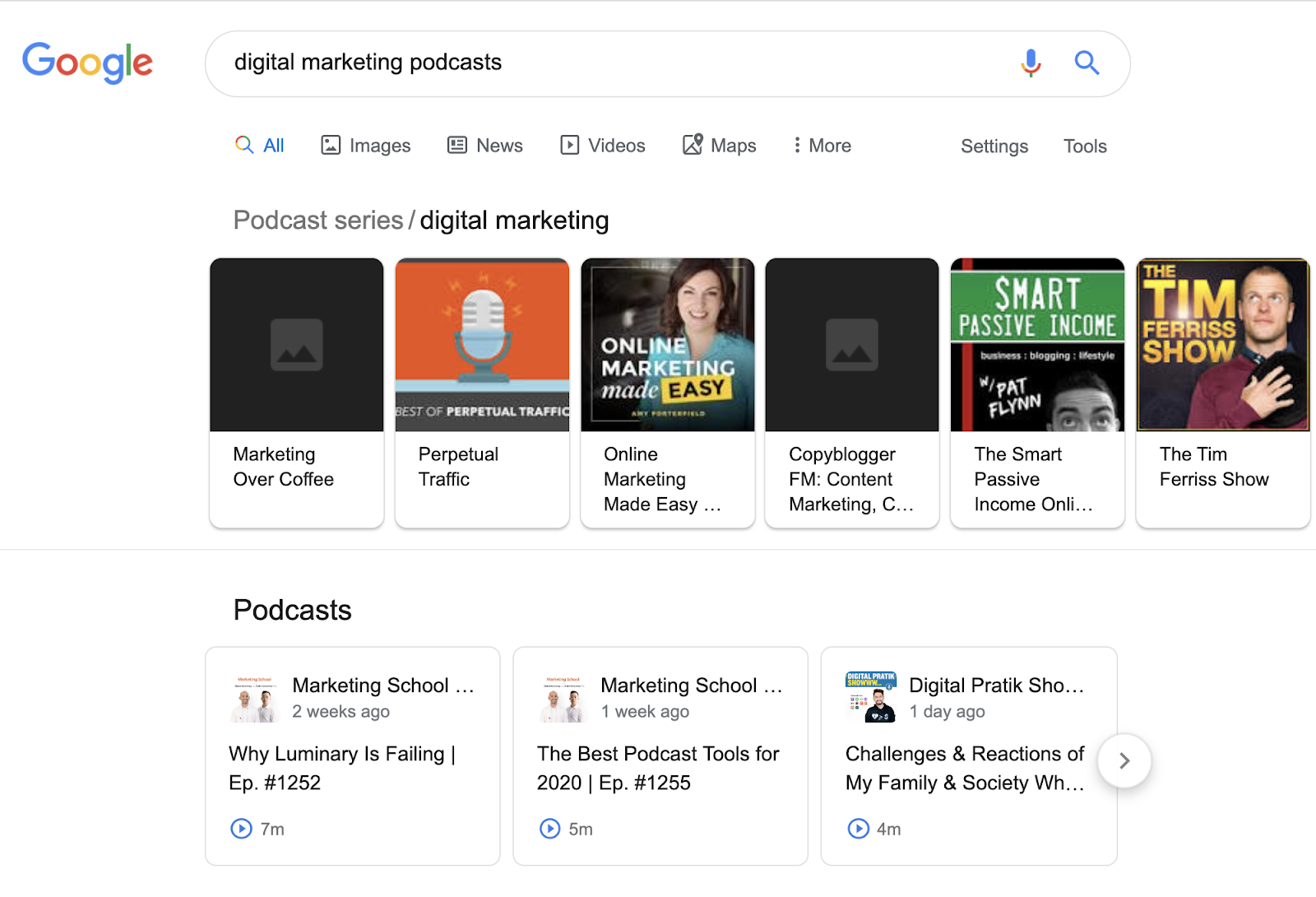Select the All results tab
Viewport: 1316px width, 897px height.
click(260, 146)
